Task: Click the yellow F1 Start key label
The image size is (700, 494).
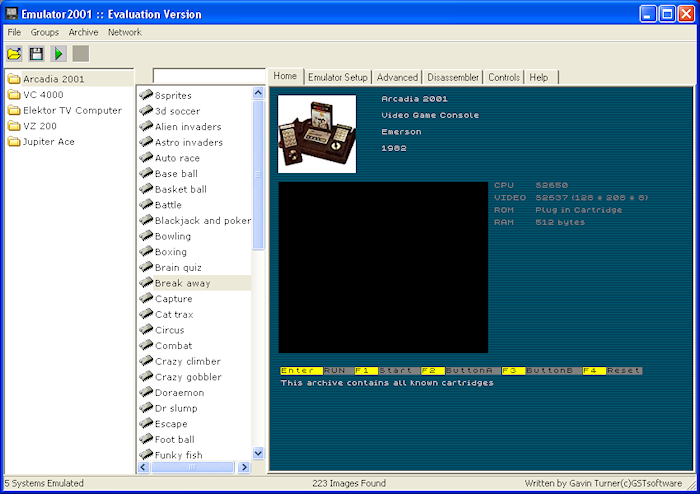Action: coord(366,370)
